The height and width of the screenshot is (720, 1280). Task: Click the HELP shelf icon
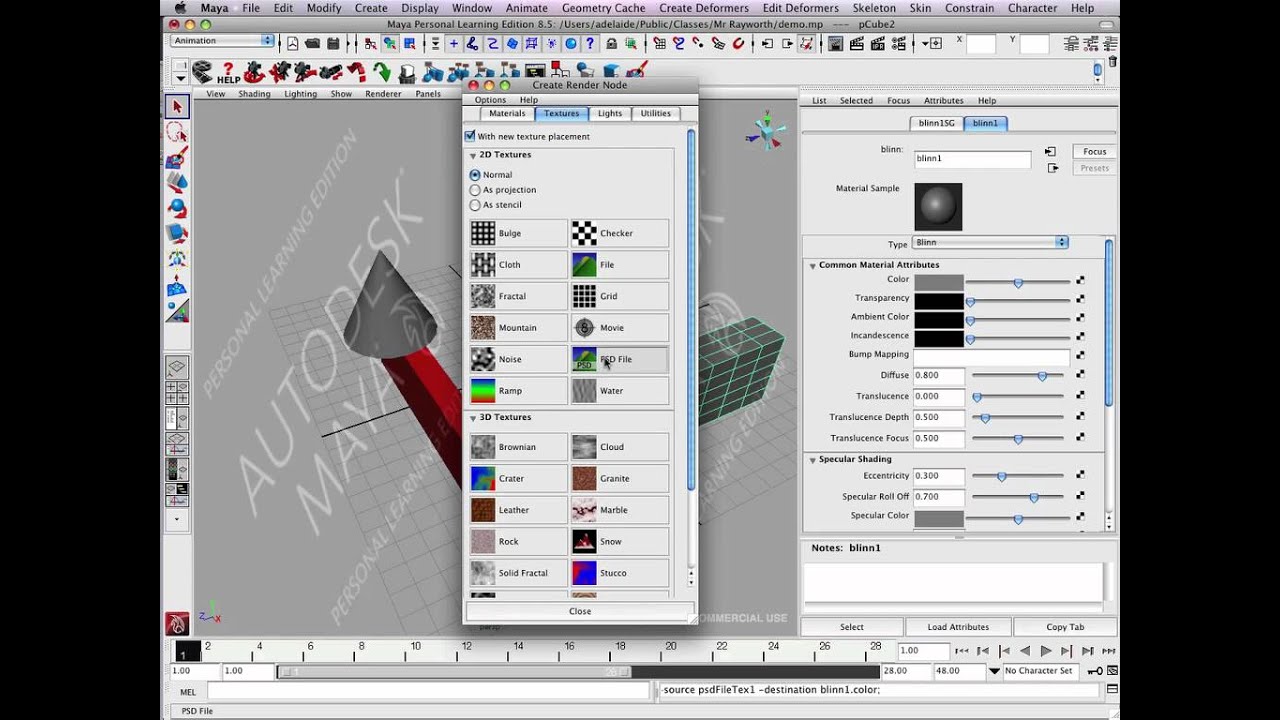point(228,73)
